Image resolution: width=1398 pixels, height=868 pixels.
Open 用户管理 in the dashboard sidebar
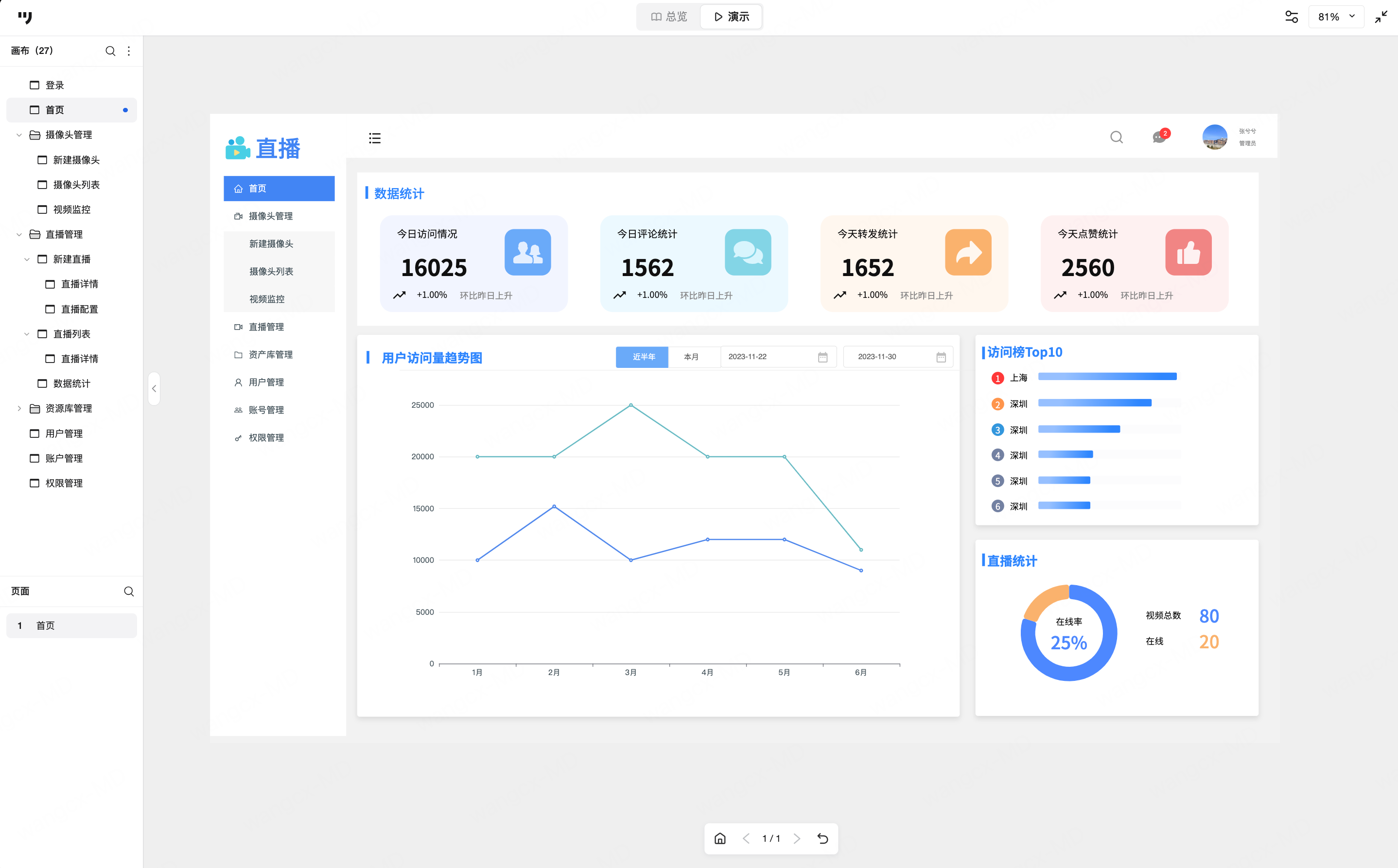click(266, 382)
